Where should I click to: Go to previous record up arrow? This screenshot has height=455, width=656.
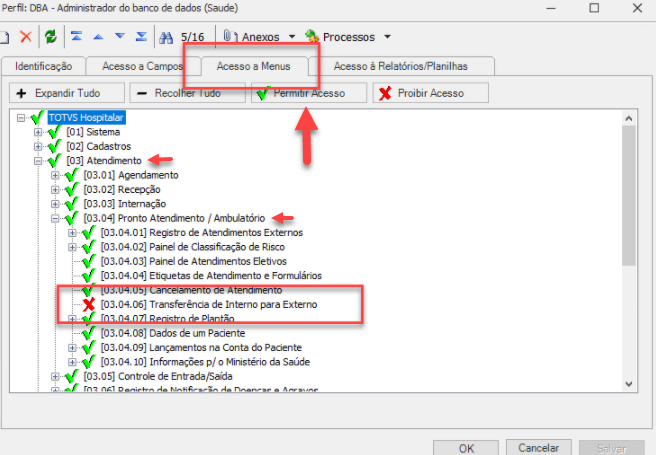click(98, 37)
